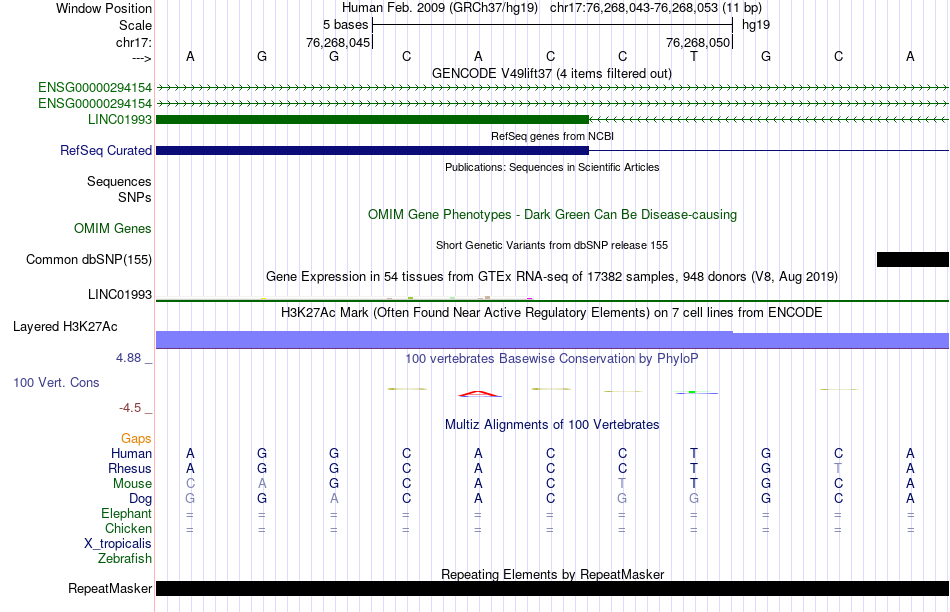This screenshot has width=950, height=612.
Task: Click the 76,268,045 ruler coordinate
Action: (x=337, y=42)
